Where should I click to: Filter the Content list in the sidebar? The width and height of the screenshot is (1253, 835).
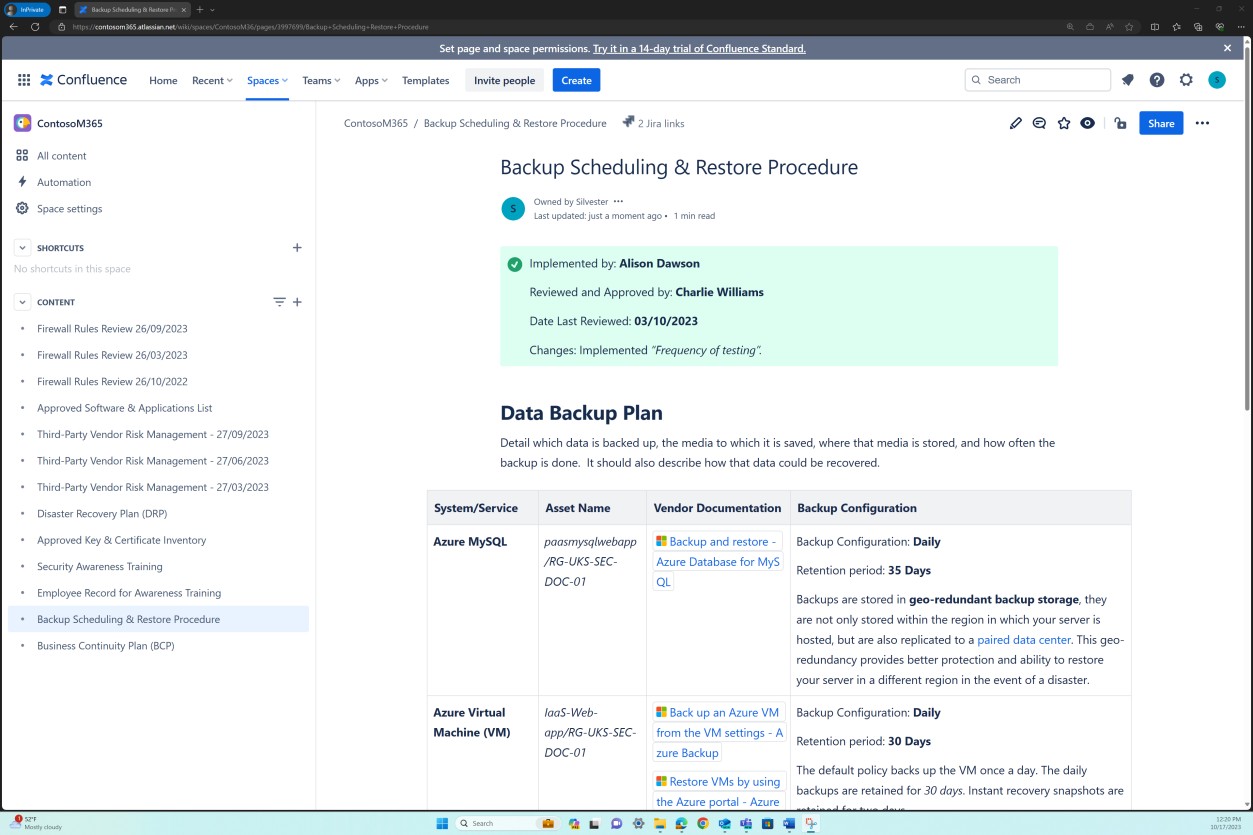tap(278, 301)
